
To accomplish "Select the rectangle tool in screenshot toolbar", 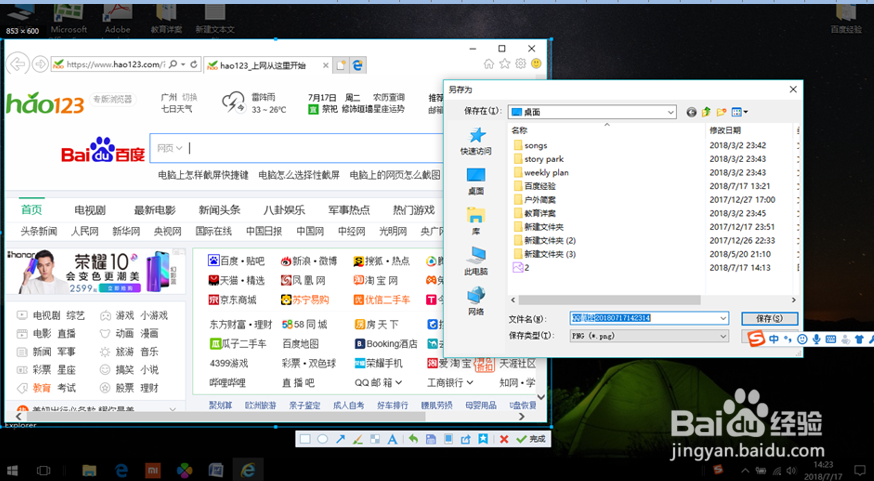I will [x=305, y=439].
